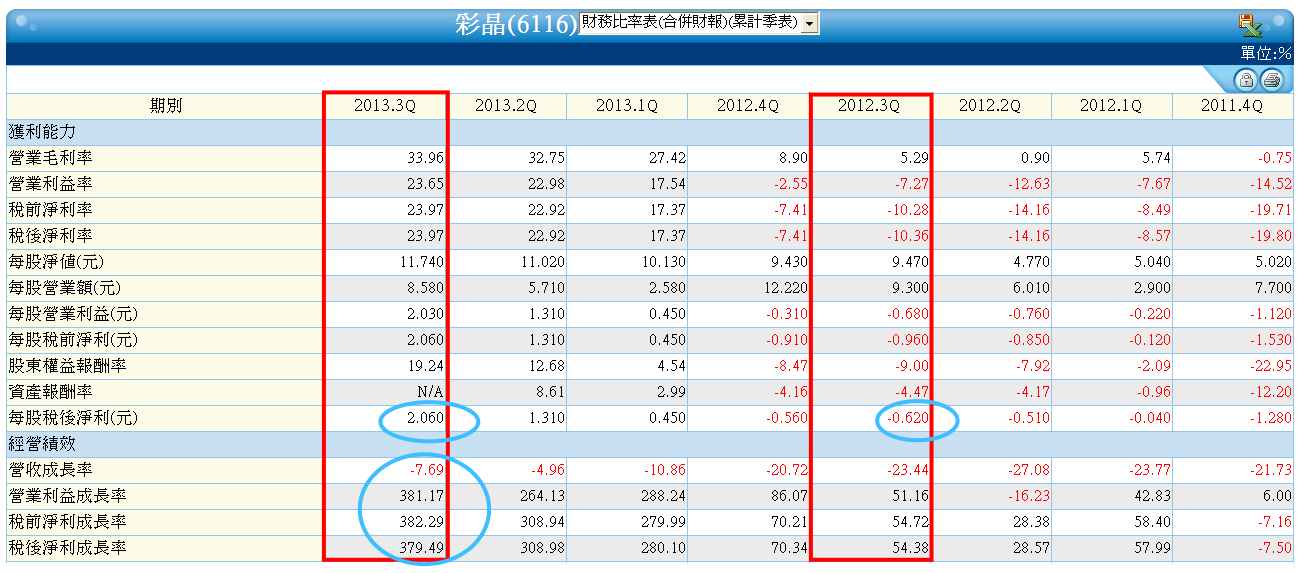Click value 5.29 in 營業毛利率 row
Image resolution: width=1303 pixels, height=573 pixels.
(x=914, y=157)
